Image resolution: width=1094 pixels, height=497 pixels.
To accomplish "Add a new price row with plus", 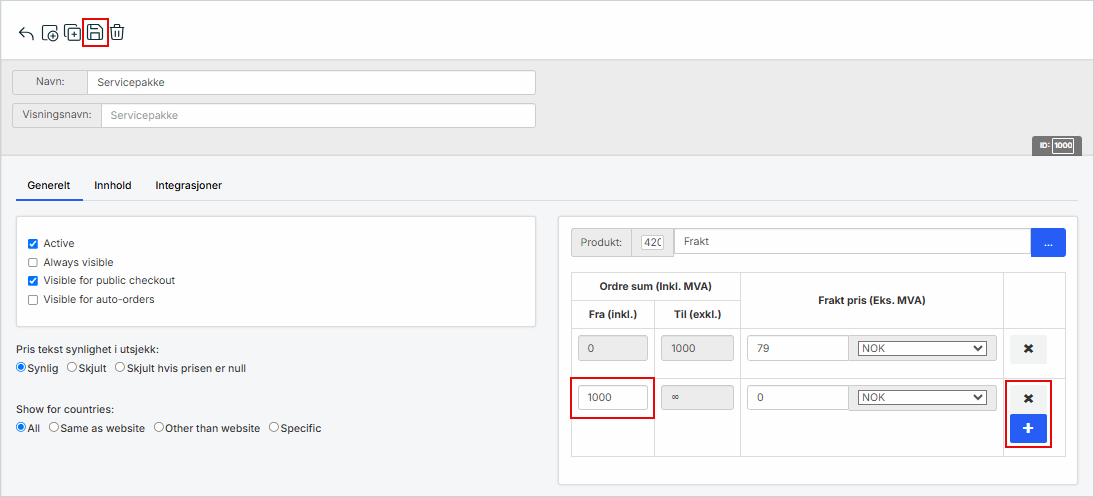I will tap(1028, 429).
